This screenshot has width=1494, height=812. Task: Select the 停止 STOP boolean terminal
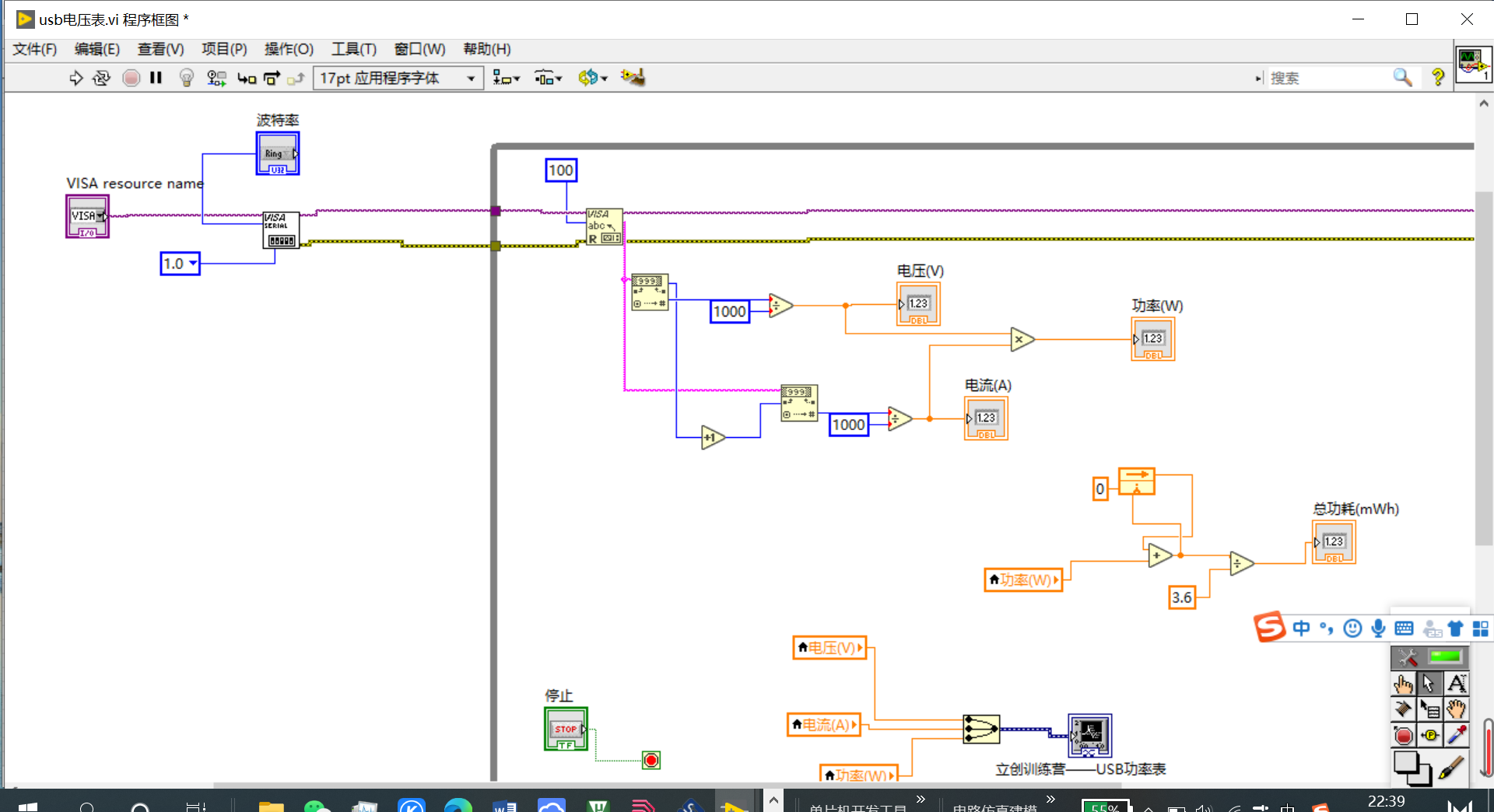566,729
